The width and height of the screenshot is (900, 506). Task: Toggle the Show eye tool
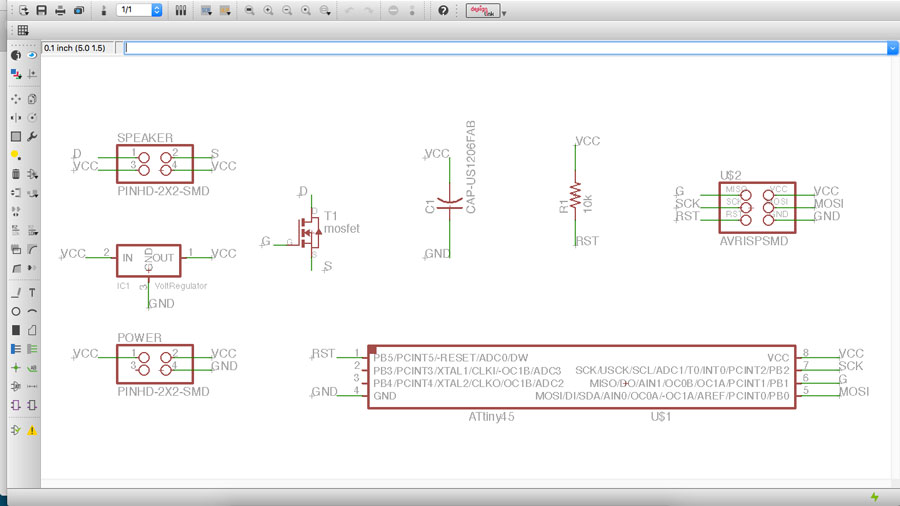32,55
